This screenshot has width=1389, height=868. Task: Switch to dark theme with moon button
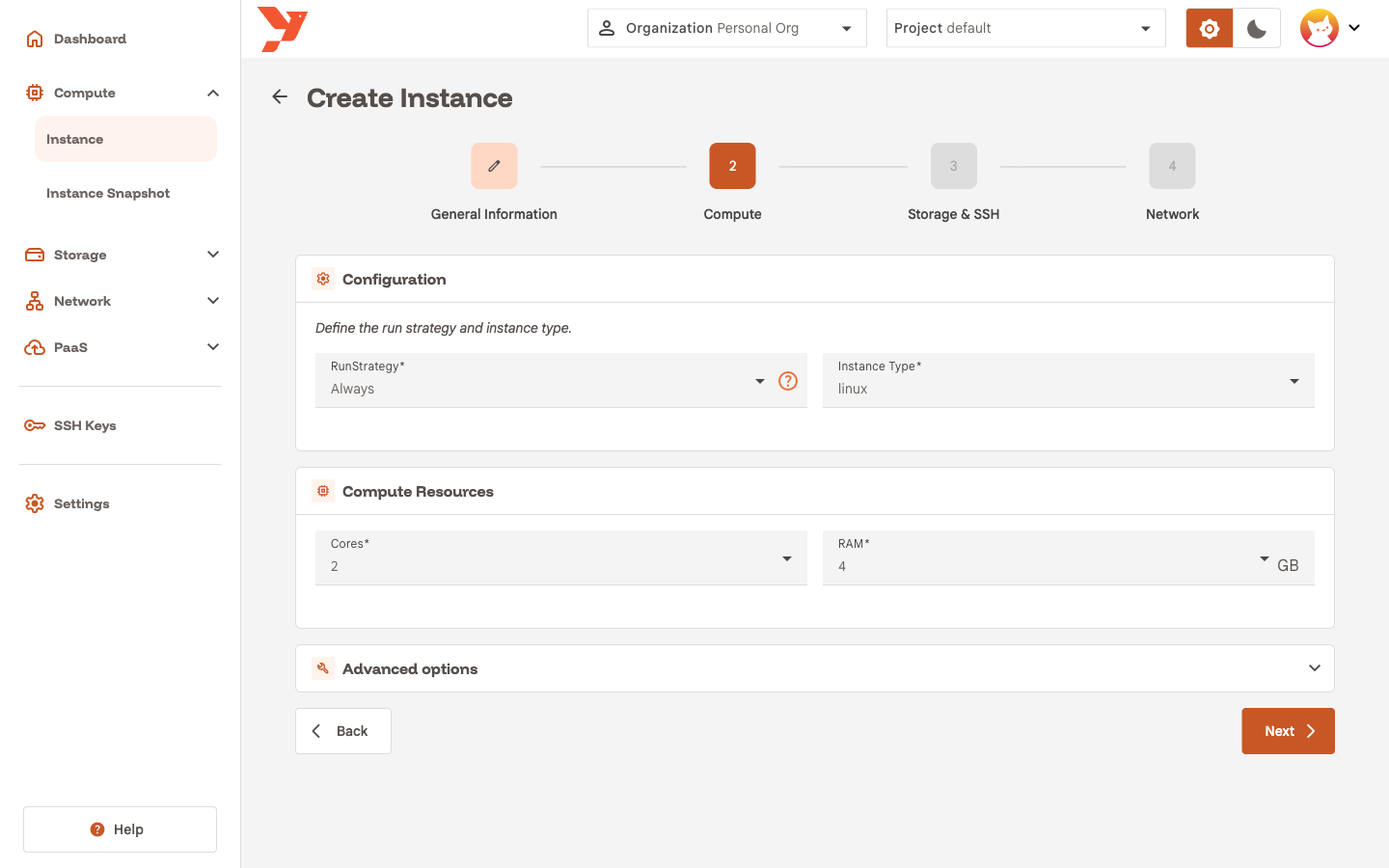click(1257, 28)
